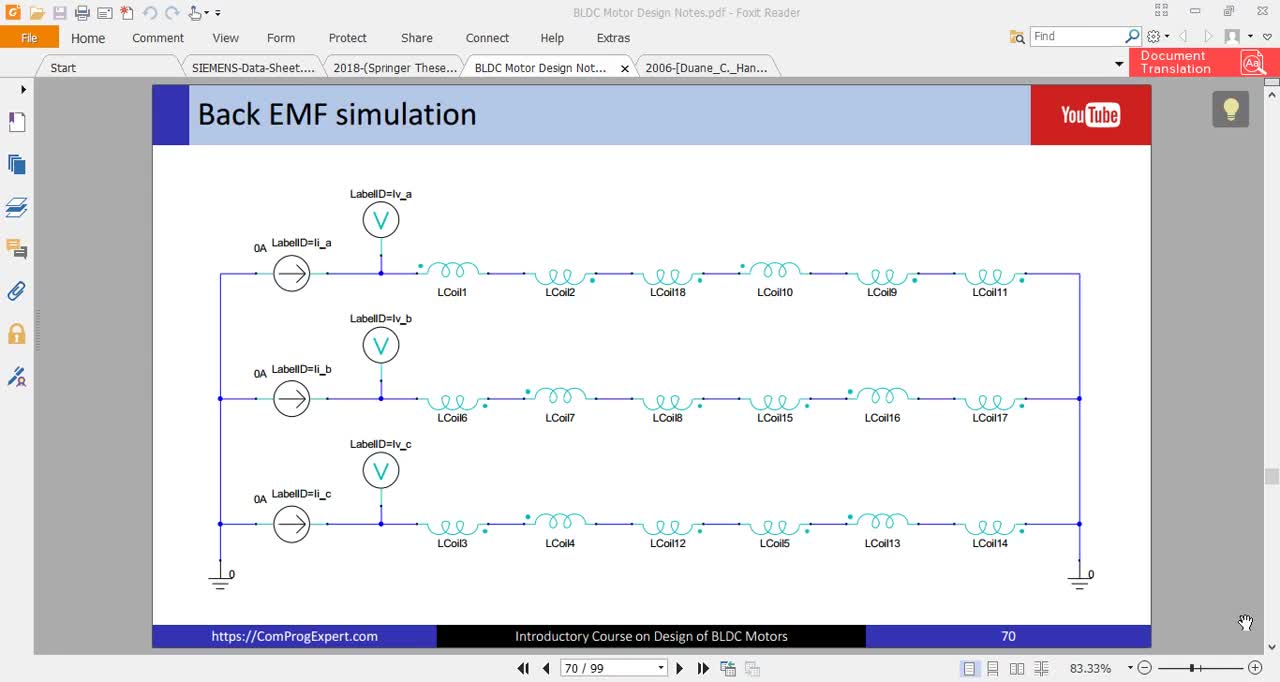
Task: Open the Help ribbon tab
Action: point(552,38)
